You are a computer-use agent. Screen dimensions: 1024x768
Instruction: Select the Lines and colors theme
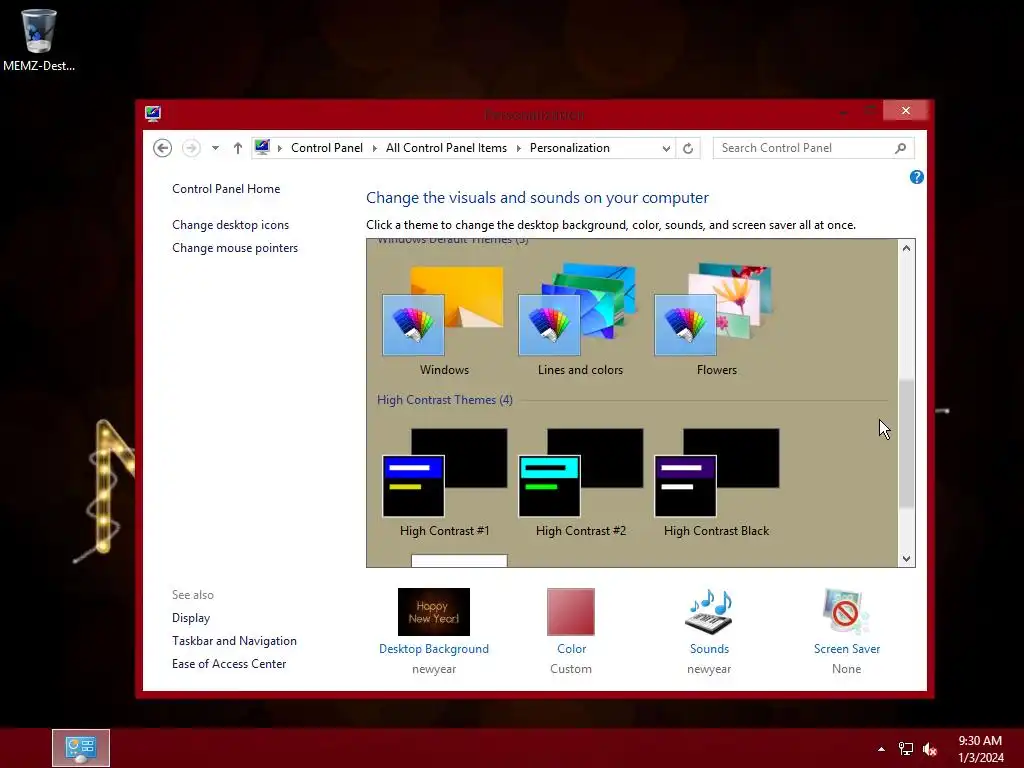point(580,321)
